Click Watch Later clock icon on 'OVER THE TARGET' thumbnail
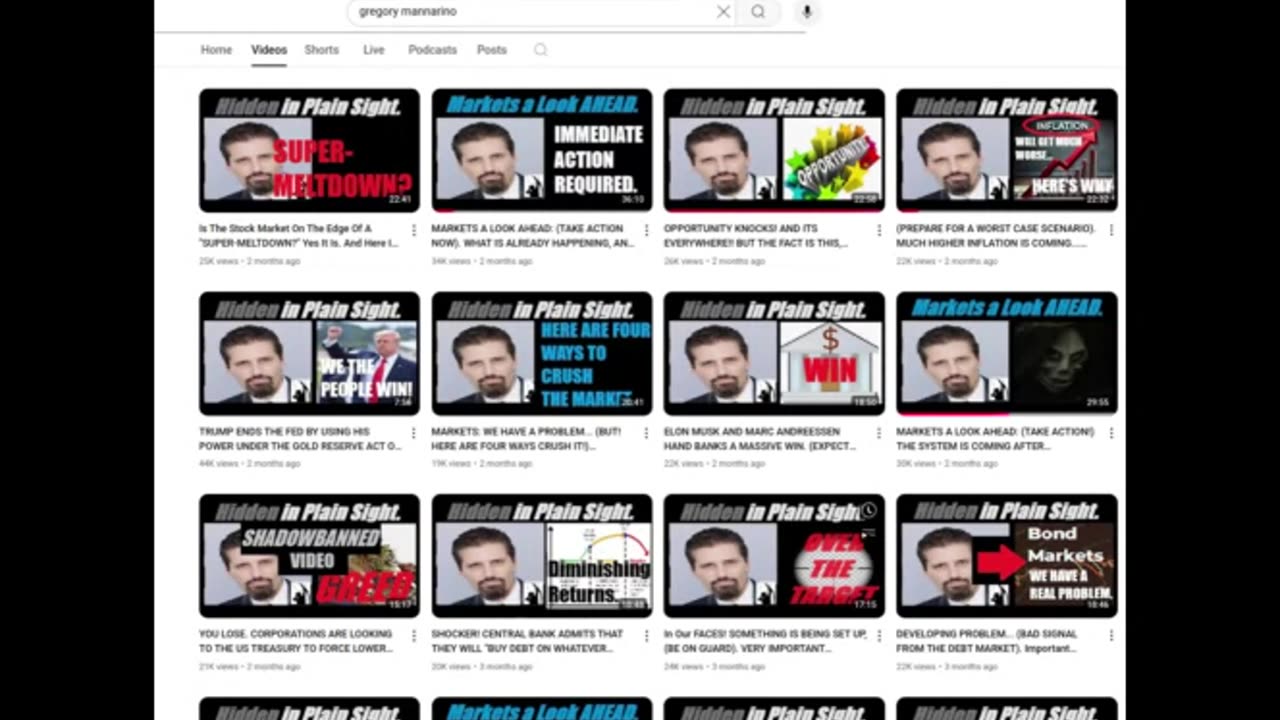1280x720 pixels. pos(868,510)
